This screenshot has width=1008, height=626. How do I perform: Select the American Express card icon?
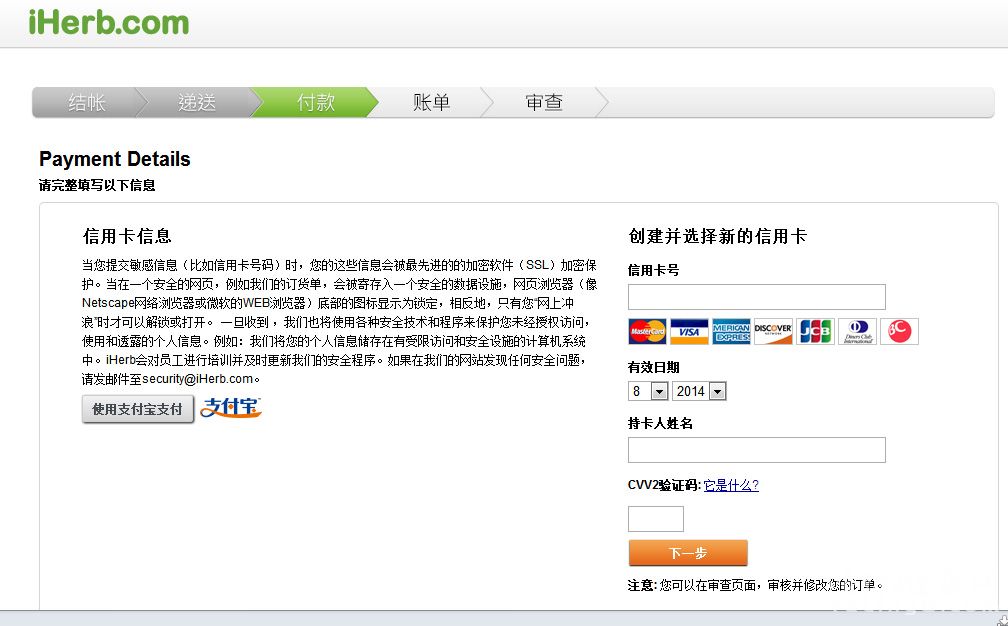[731, 332]
